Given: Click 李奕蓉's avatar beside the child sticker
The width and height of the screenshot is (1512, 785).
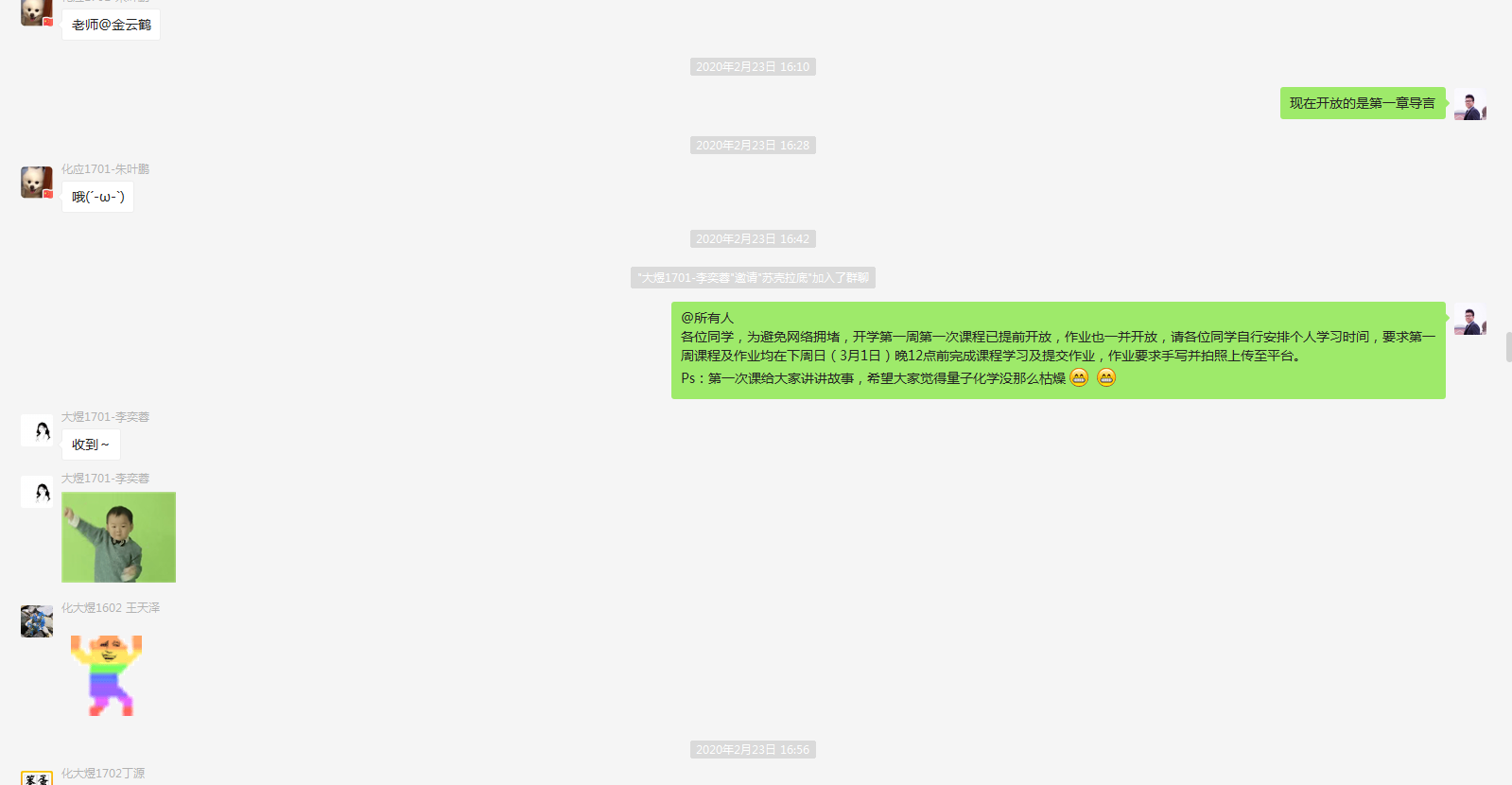Looking at the screenshot, I should (x=37, y=492).
